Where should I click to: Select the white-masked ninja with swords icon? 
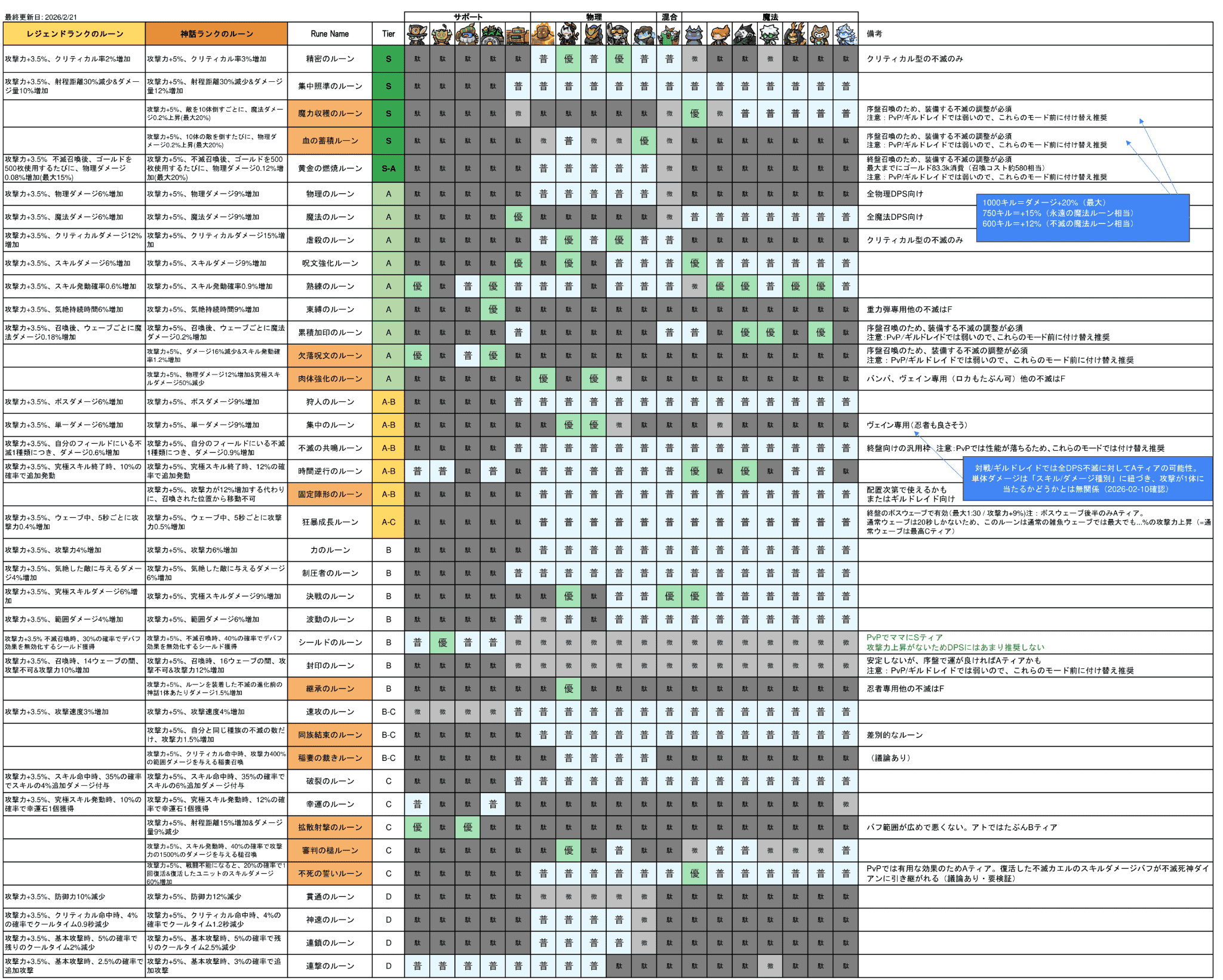568,34
